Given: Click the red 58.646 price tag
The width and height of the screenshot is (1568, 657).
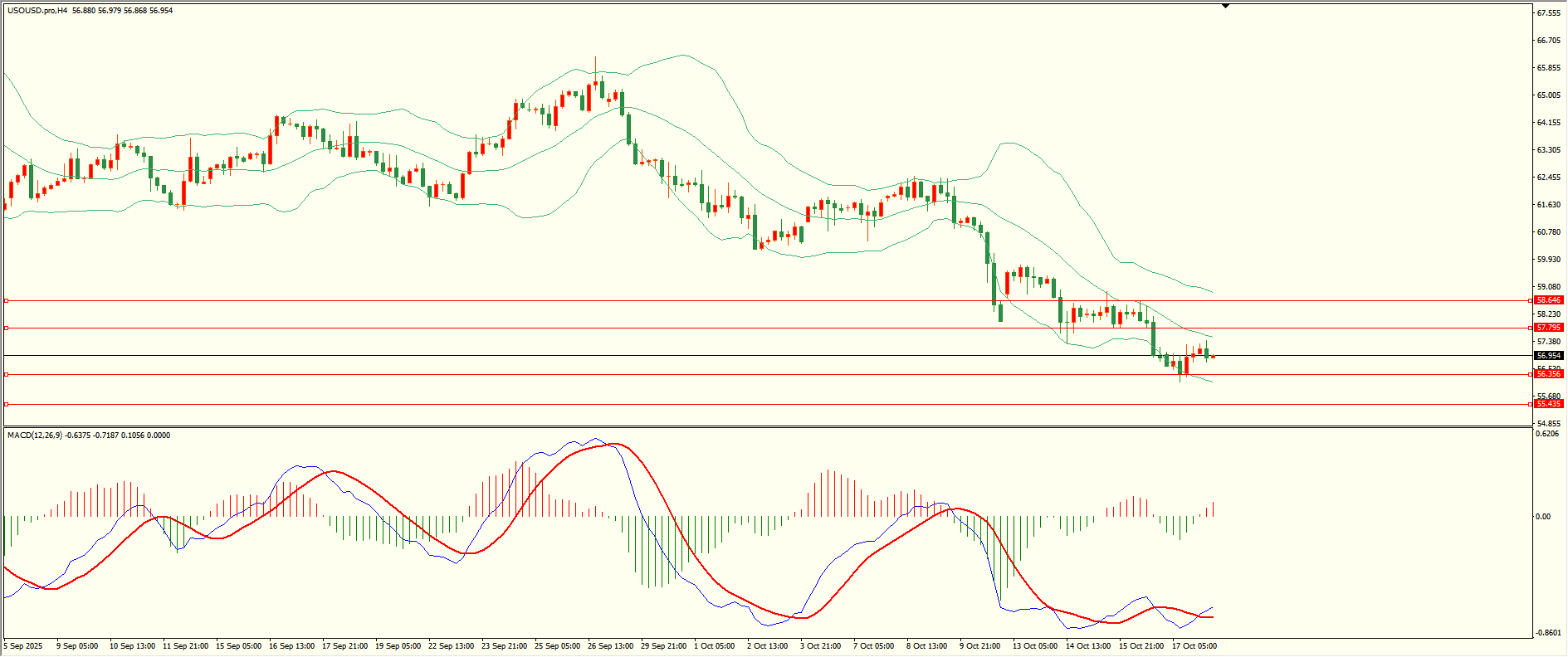Looking at the screenshot, I should [1548, 300].
